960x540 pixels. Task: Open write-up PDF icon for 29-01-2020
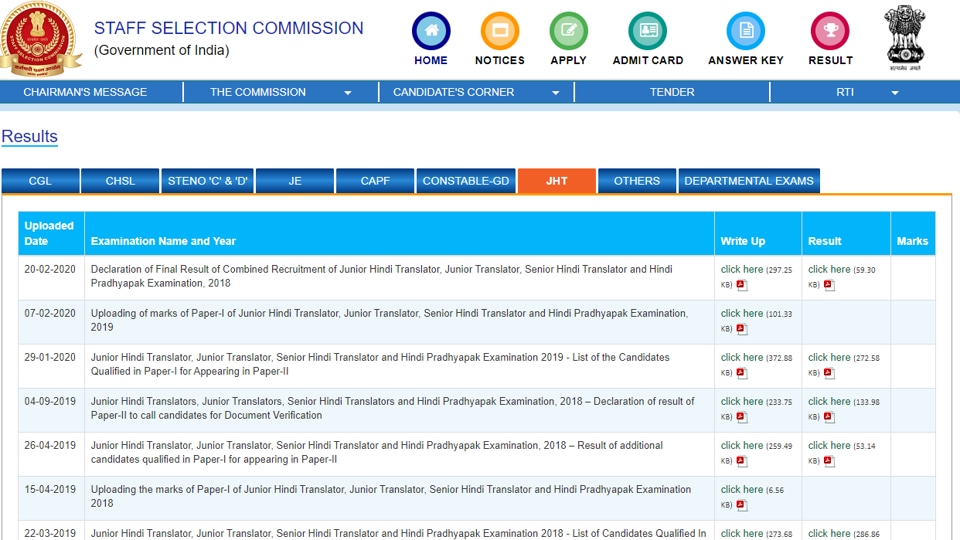click(741, 373)
